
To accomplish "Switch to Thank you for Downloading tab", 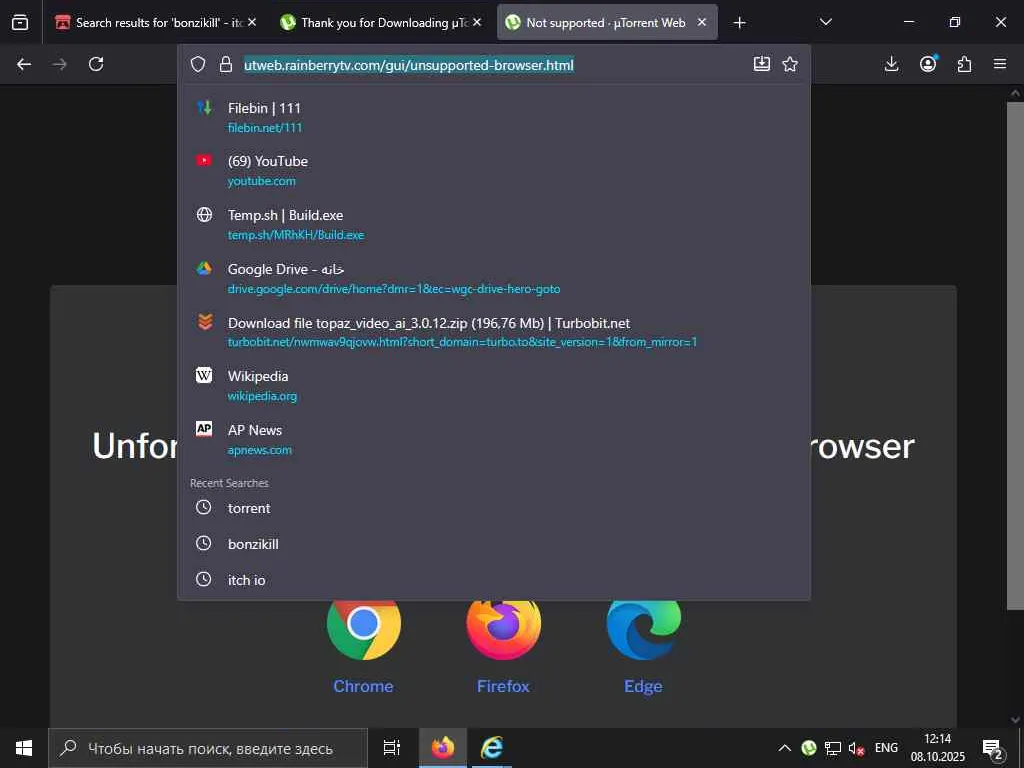I will [x=382, y=23].
